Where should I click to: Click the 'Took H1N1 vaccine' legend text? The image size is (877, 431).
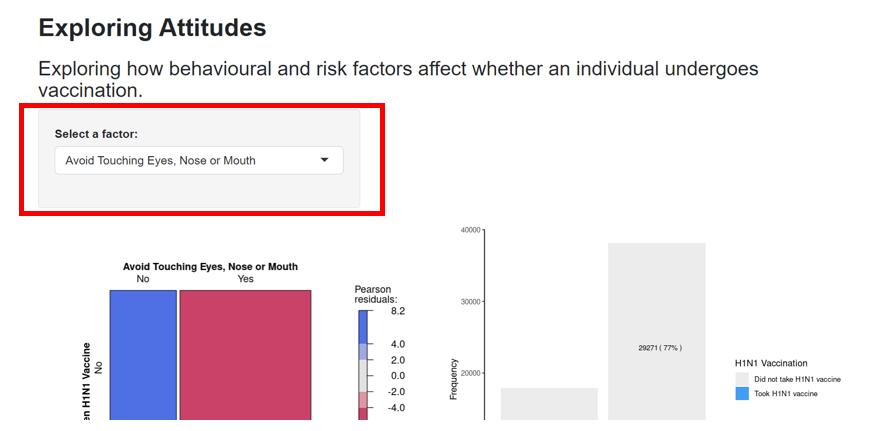(786, 394)
